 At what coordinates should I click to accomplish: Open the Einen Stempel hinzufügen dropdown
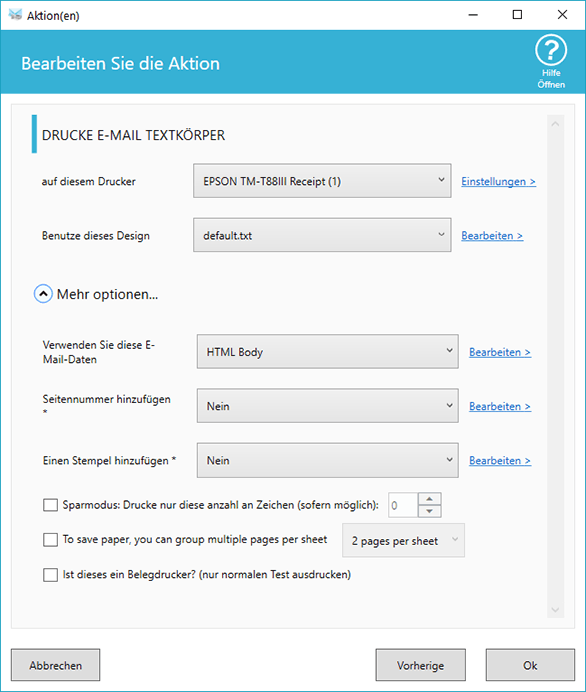click(x=327, y=460)
